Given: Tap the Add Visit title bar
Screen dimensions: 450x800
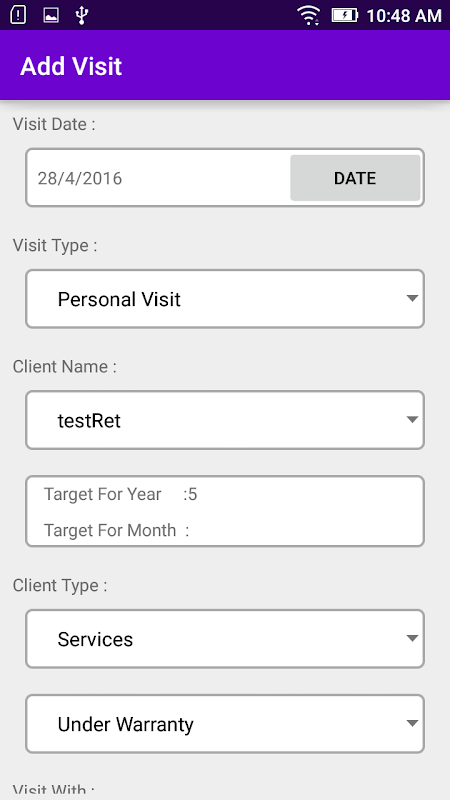Looking at the screenshot, I should point(225,65).
